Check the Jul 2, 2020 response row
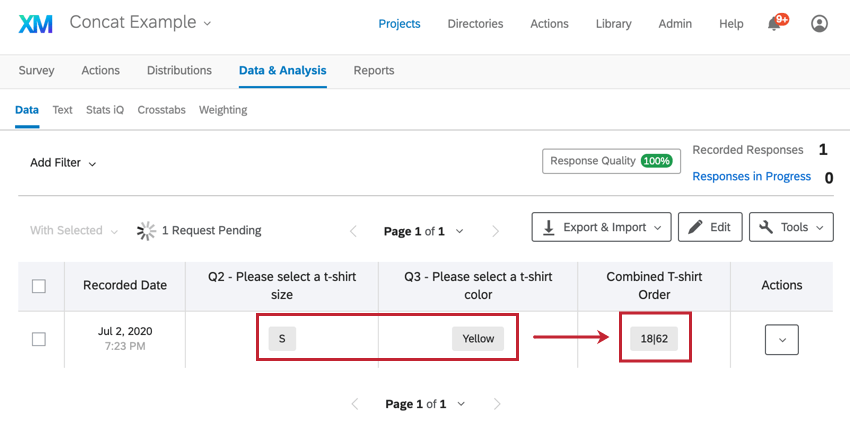850x425 pixels. 38,339
